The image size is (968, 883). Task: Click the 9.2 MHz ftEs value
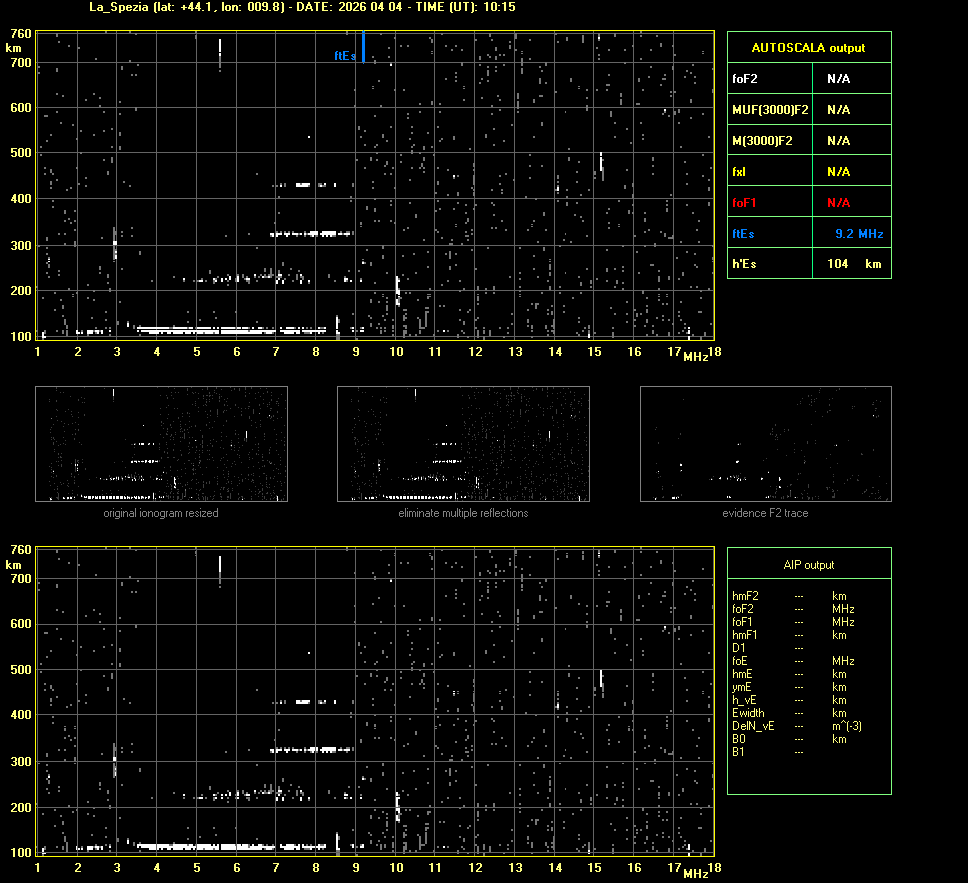858,234
